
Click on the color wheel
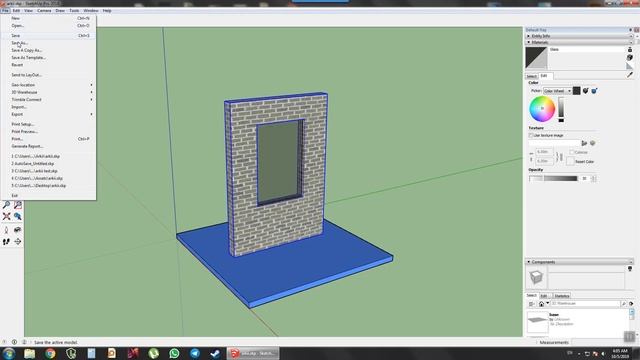tap(542, 109)
